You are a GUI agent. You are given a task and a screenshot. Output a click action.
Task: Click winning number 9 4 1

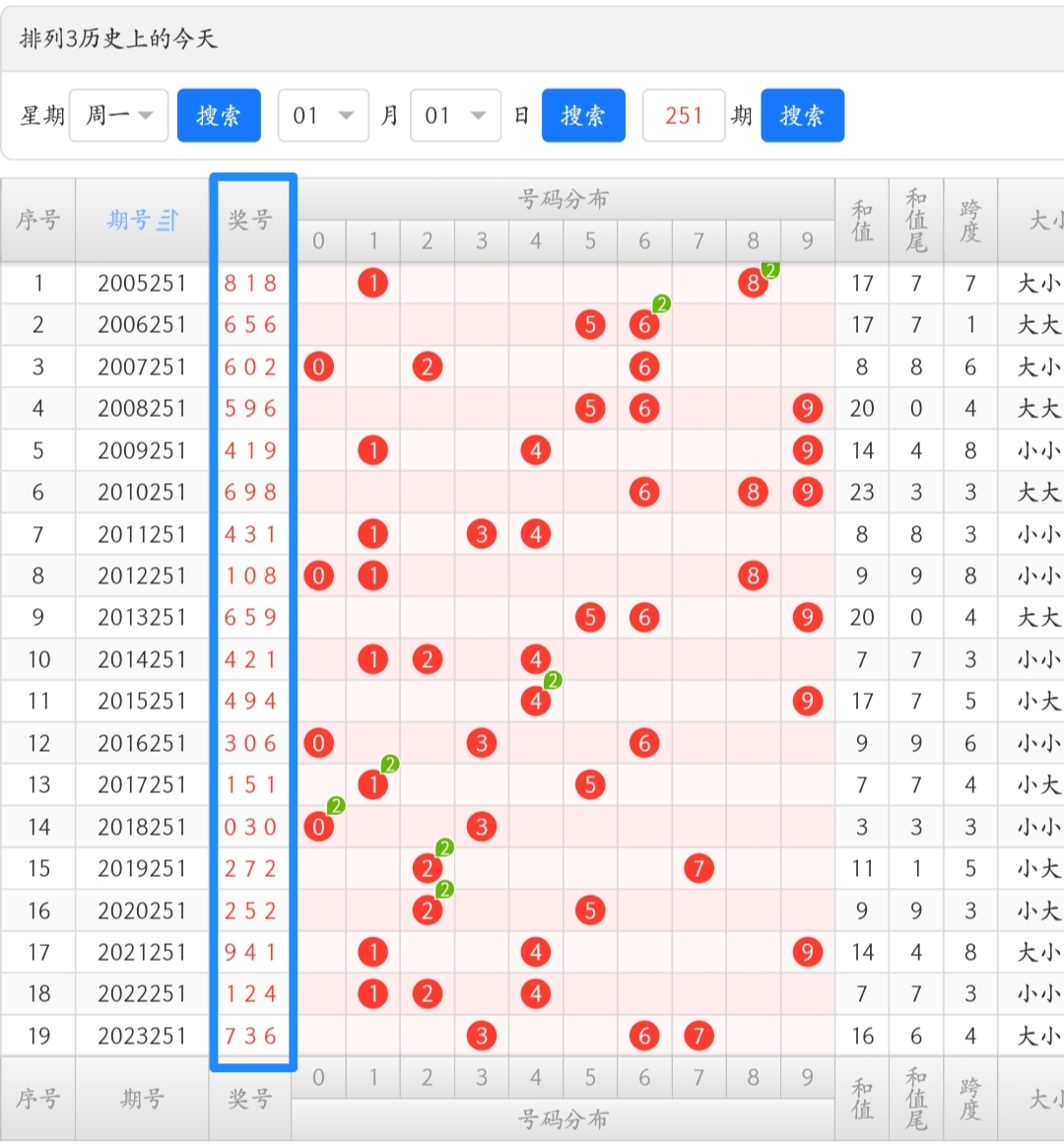(250, 952)
